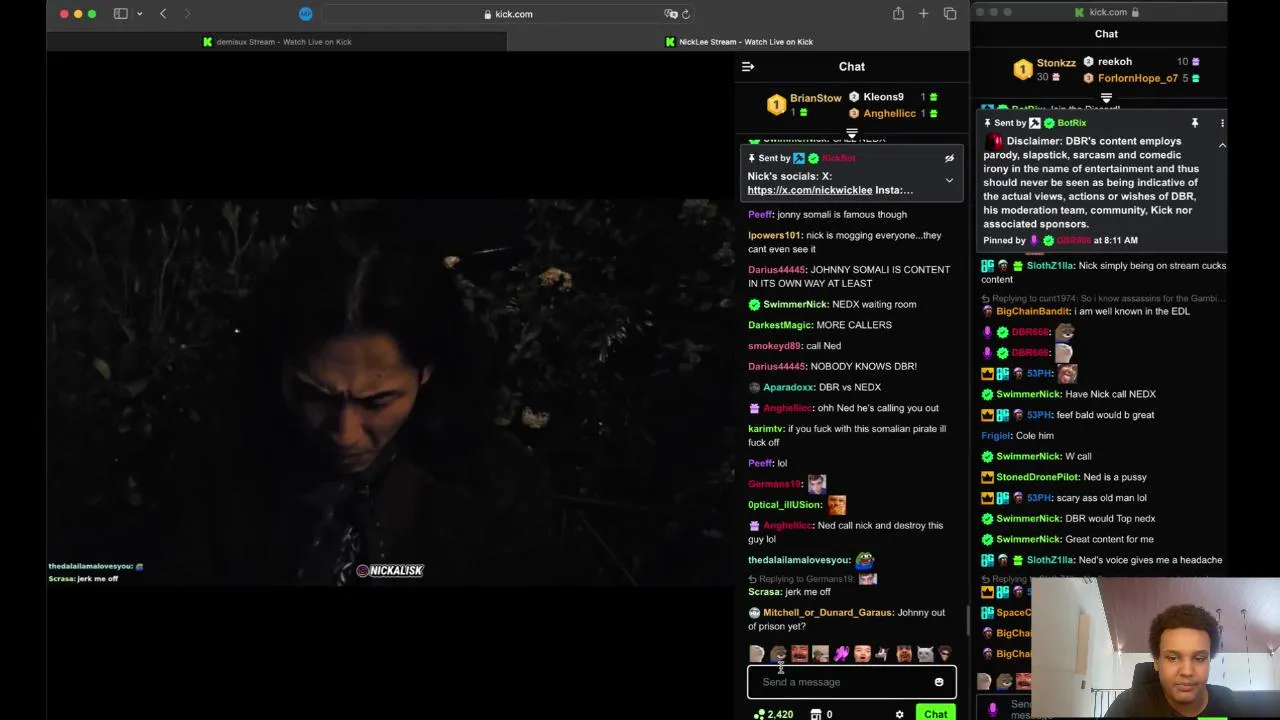The image size is (1280, 720).
Task: Click username Mitchell_or_Dunard_Garaus in chat
Action: click(827, 613)
